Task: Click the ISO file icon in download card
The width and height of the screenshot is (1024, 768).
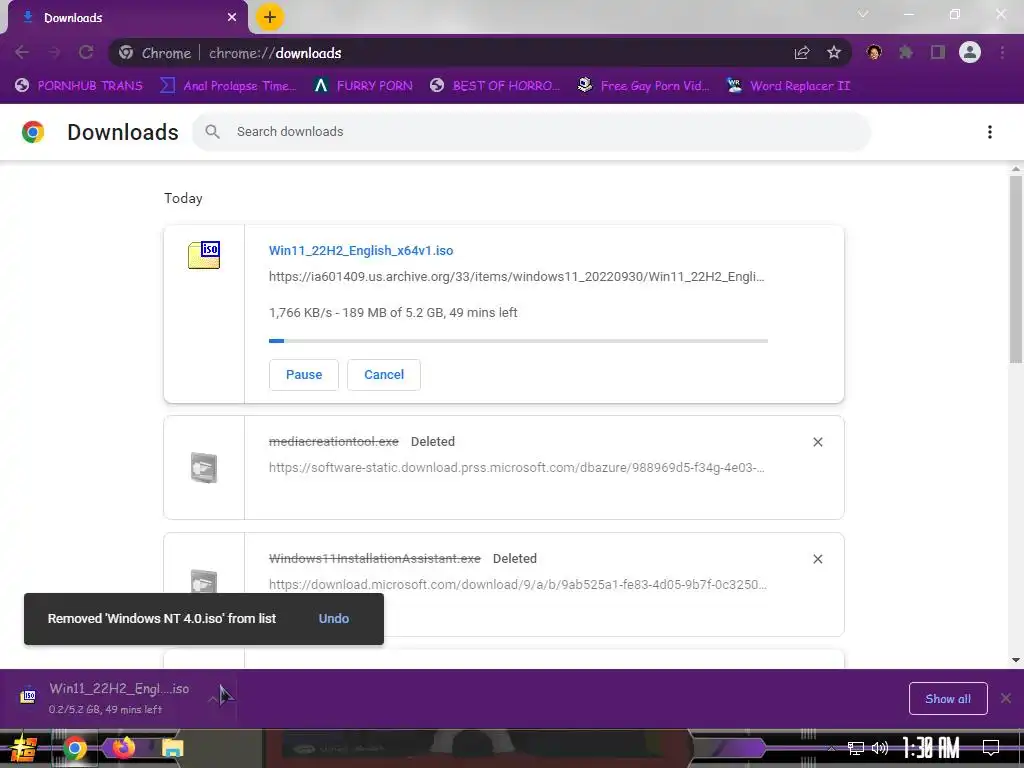Action: tap(204, 255)
